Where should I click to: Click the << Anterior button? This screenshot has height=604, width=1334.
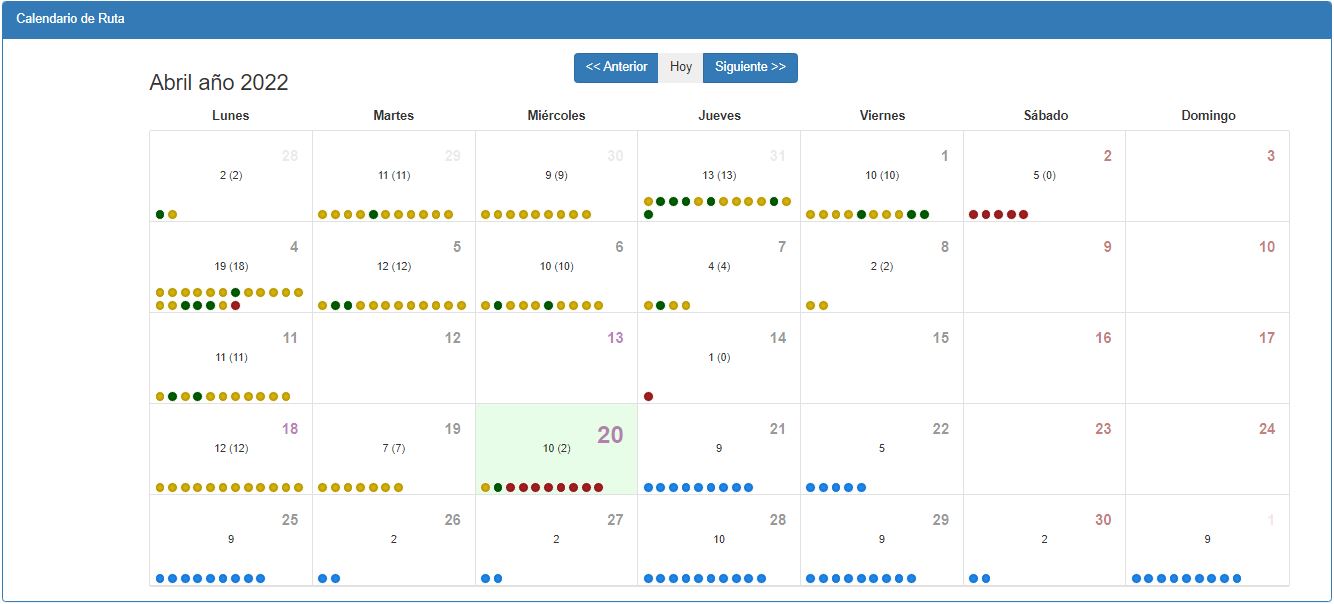click(x=616, y=68)
